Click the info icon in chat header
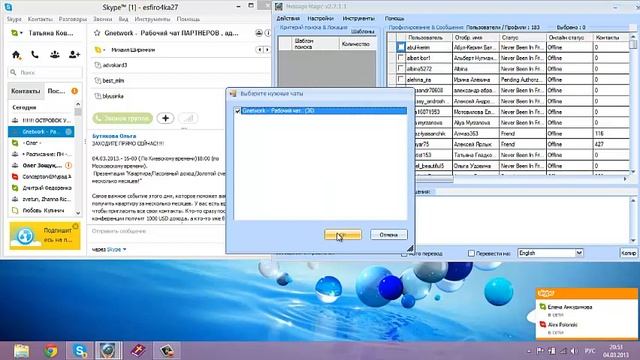This screenshot has height=360, width=640. pos(268,33)
